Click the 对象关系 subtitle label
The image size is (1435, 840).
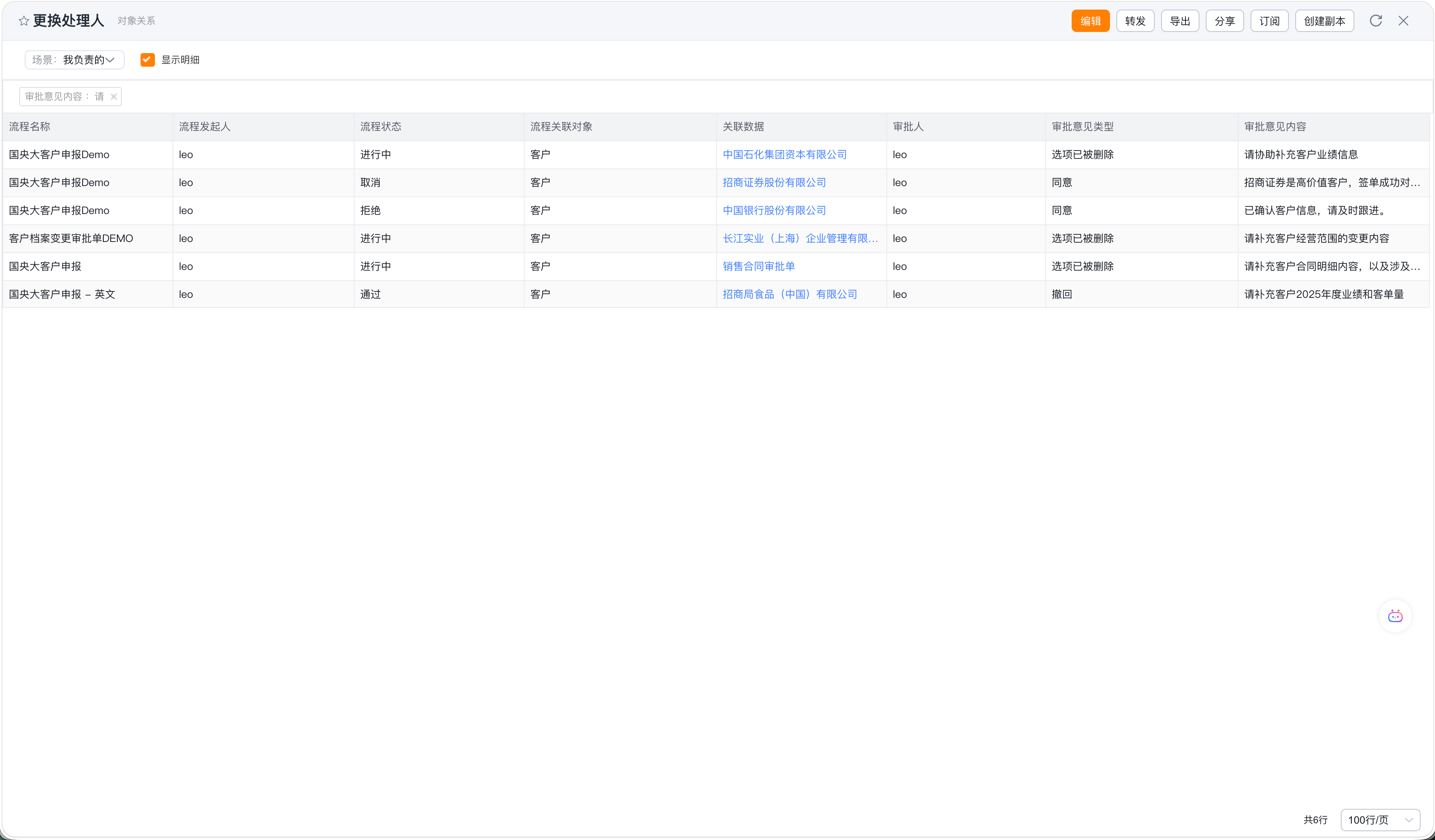tap(136, 21)
